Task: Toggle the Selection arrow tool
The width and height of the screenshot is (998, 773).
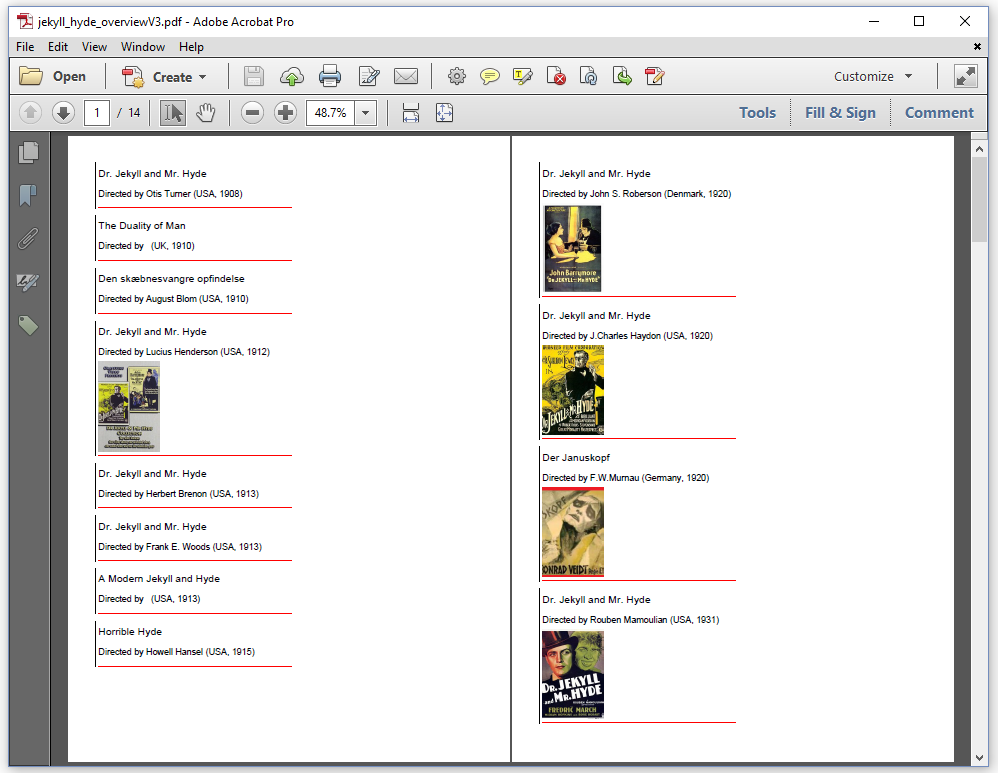Action: (x=173, y=113)
